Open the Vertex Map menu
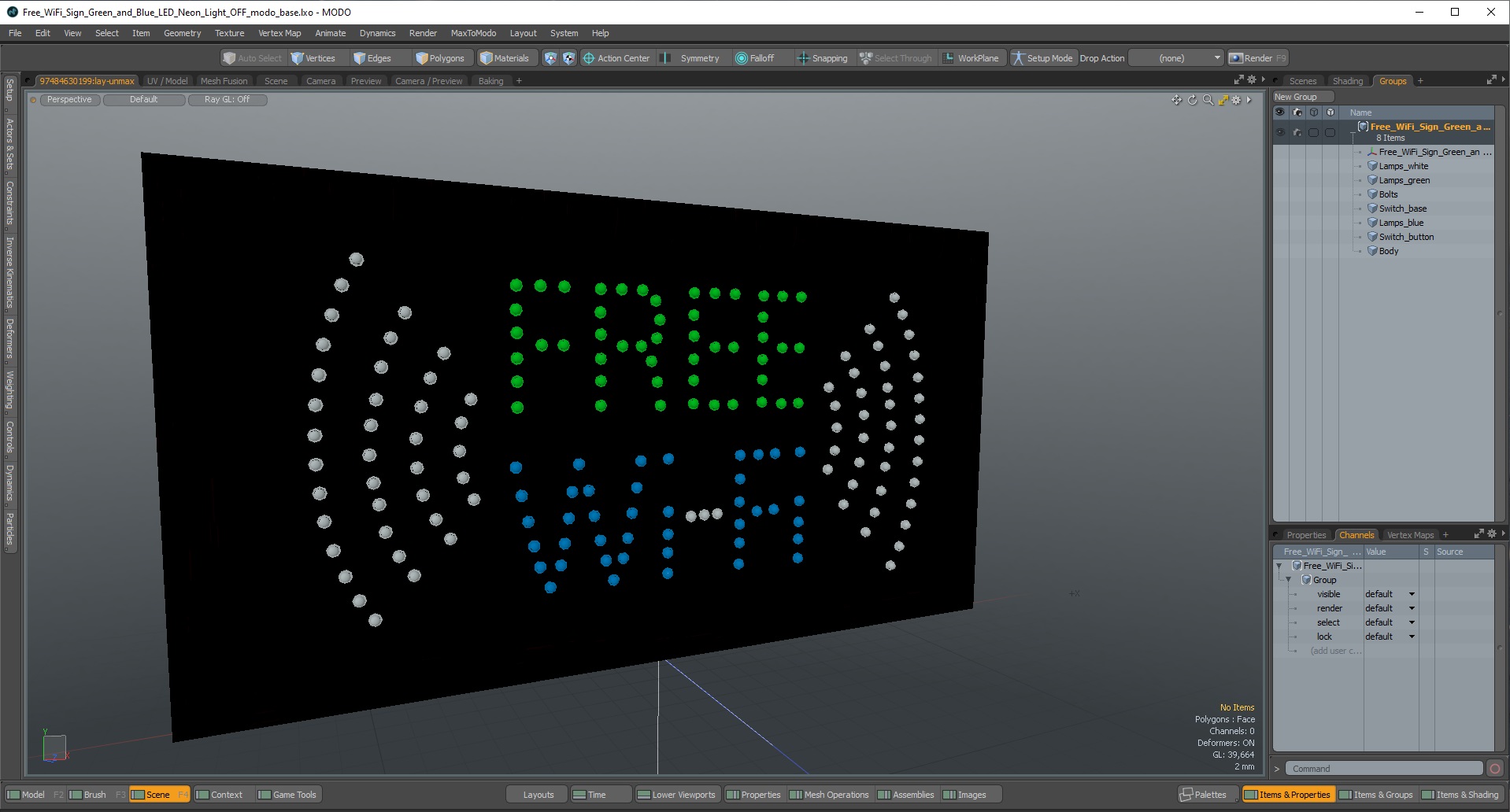Image resolution: width=1510 pixels, height=812 pixels. click(x=279, y=33)
